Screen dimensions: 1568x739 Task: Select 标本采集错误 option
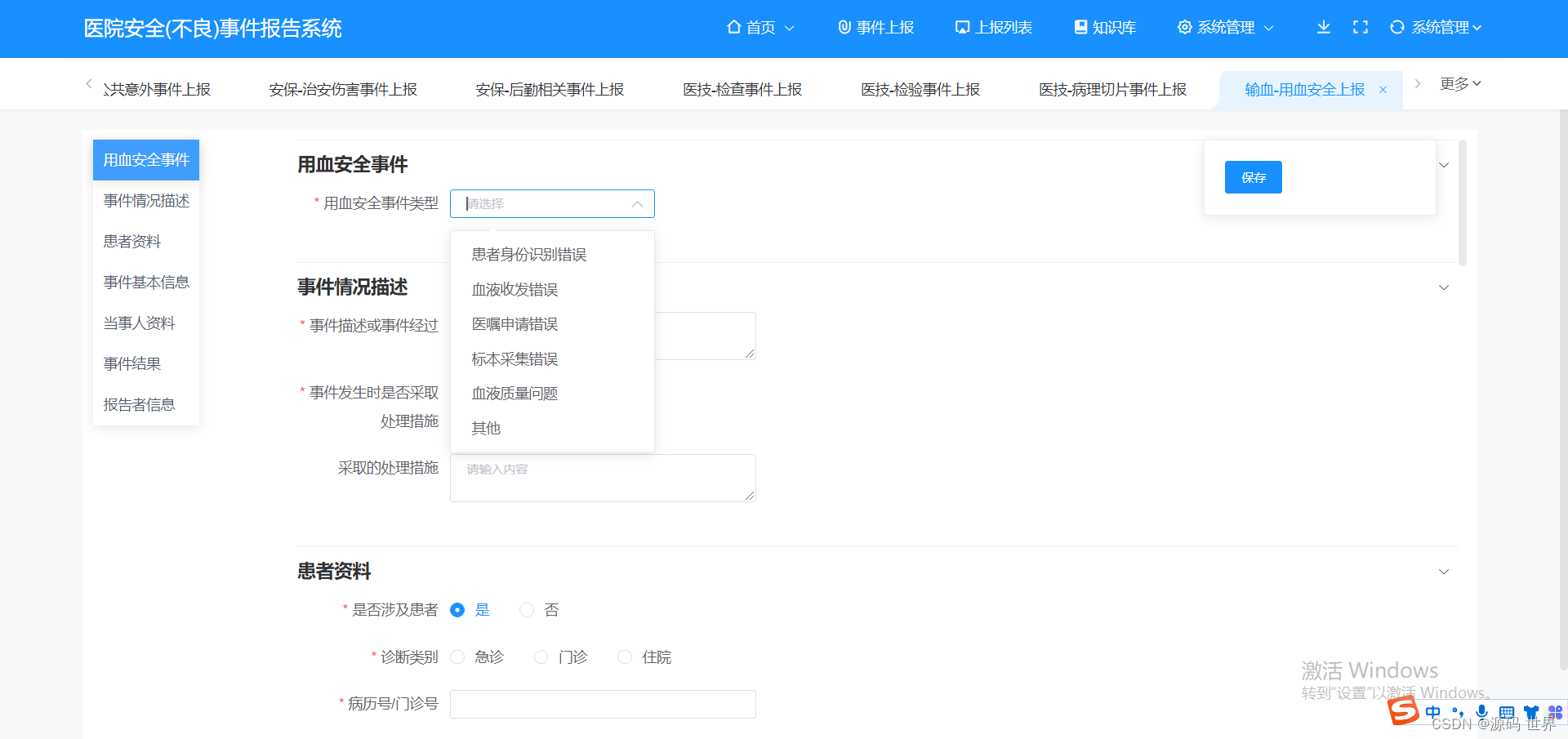click(552, 359)
